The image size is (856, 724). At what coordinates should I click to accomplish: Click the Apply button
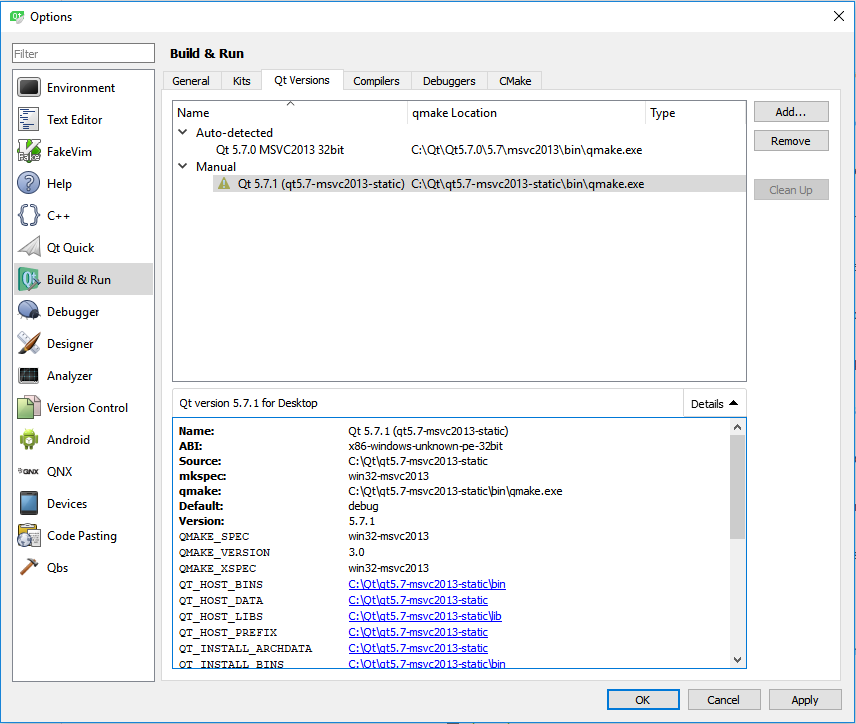pos(805,699)
